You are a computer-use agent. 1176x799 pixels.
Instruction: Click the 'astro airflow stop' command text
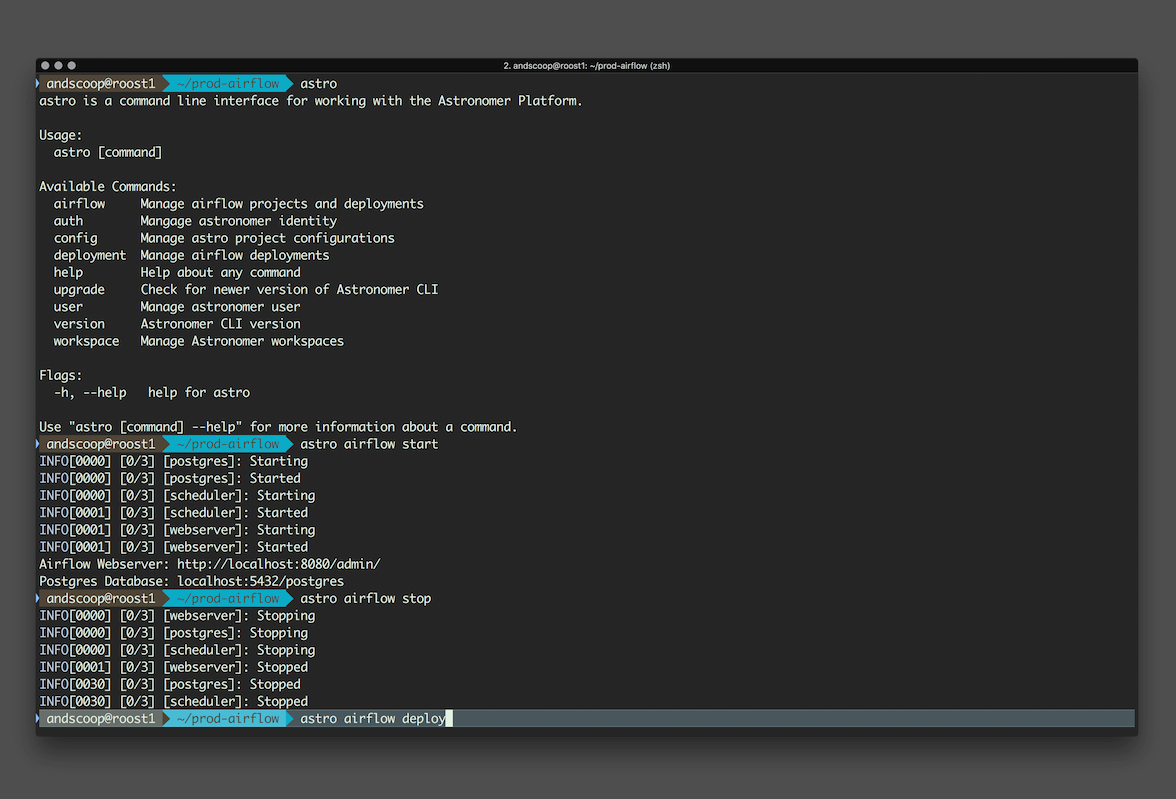tap(365, 599)
